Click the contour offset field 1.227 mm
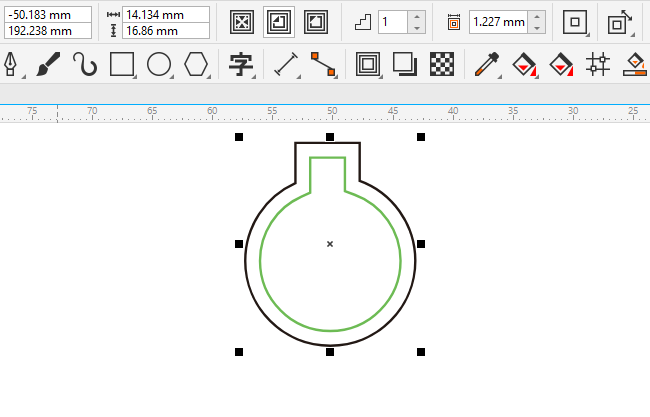Image resolution: width=650 pixels, height=417 pixels. click(x=499, y=22)
